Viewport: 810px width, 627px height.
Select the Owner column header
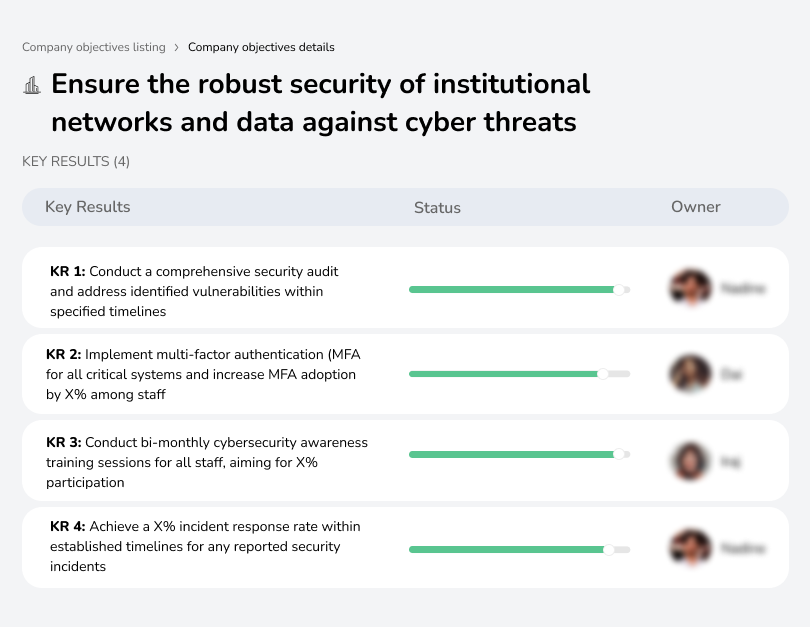696,207
